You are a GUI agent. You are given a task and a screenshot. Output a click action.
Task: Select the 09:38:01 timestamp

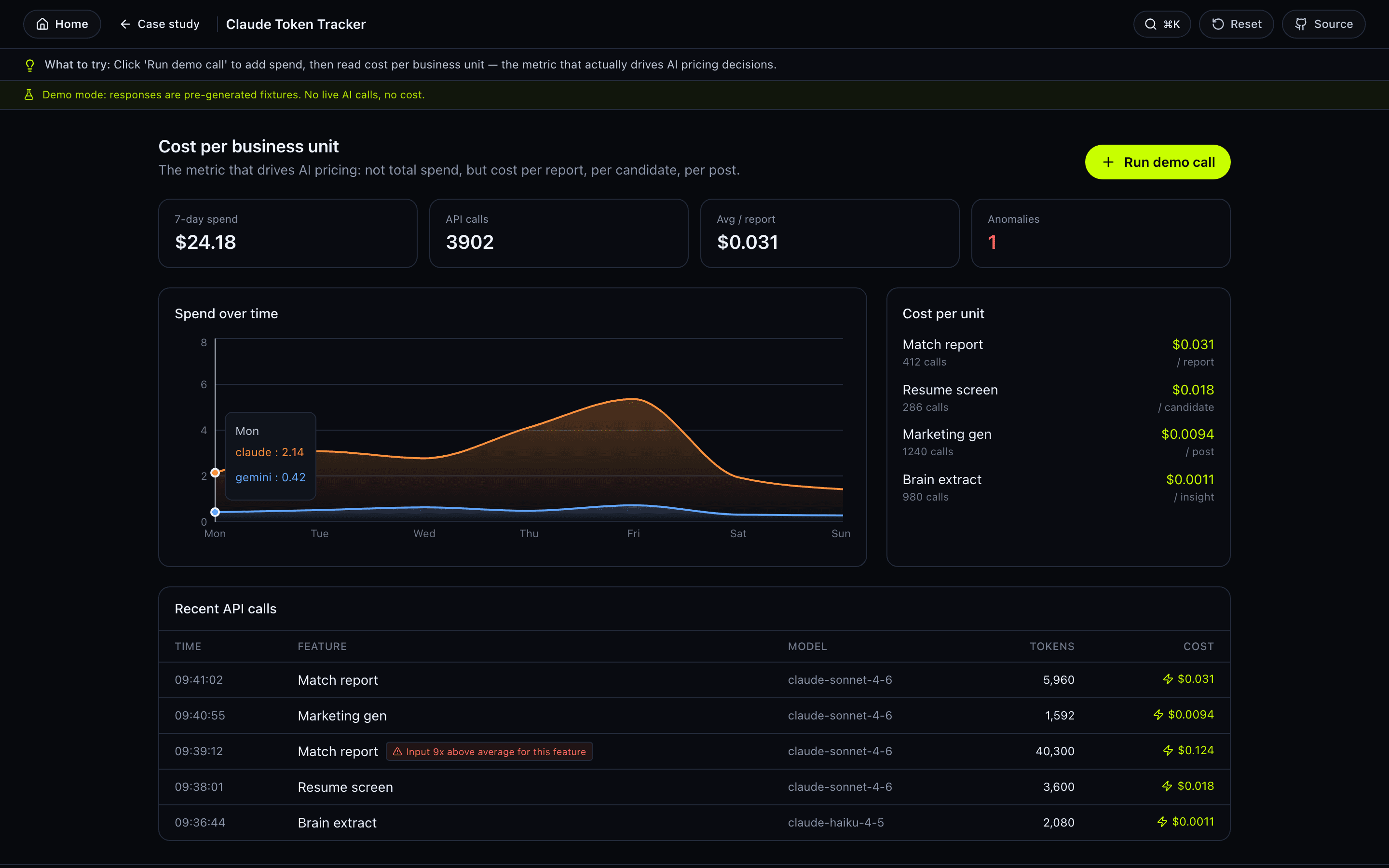(199, 787)
